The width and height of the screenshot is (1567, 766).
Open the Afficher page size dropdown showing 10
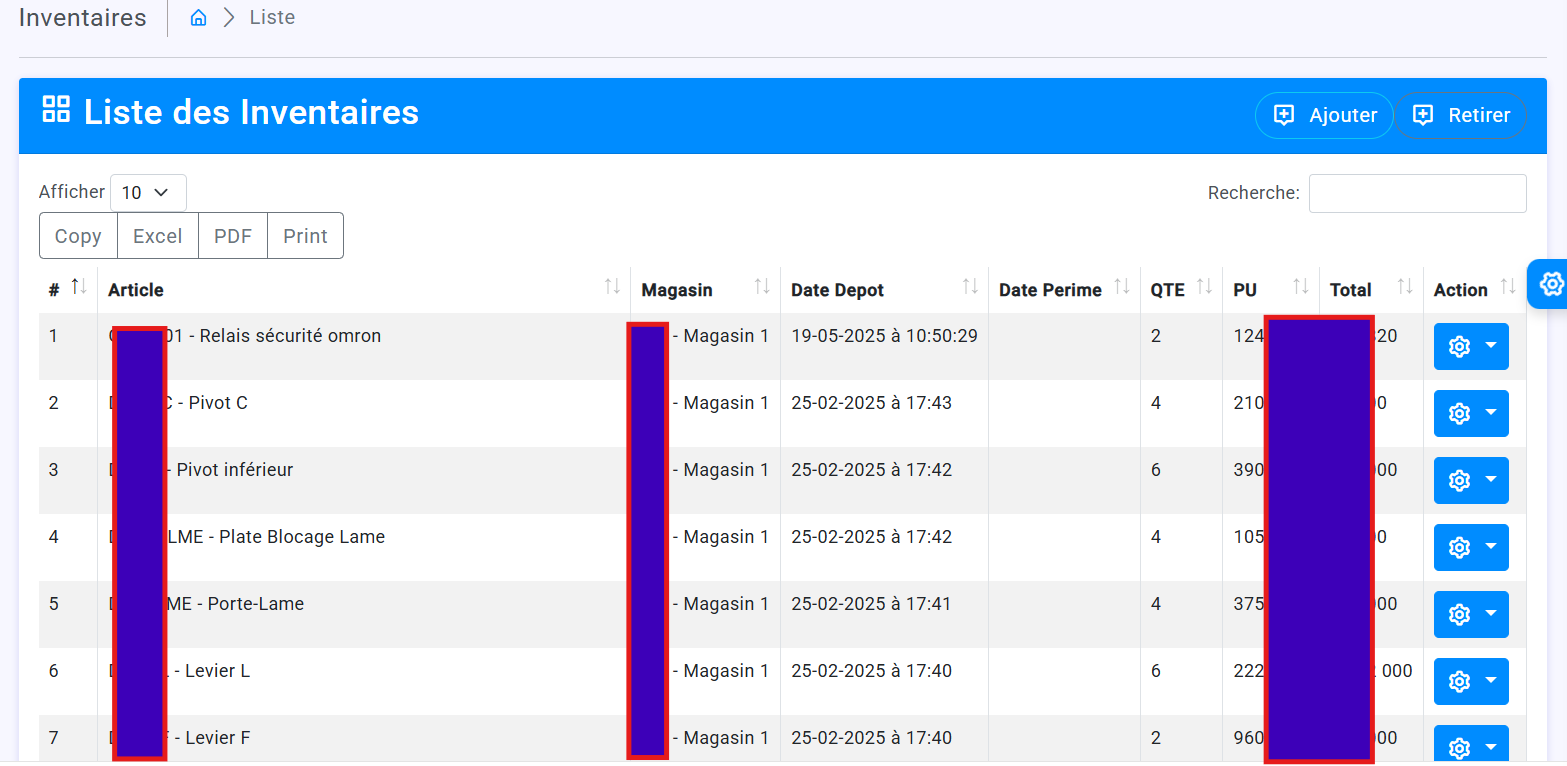[147, 192]
